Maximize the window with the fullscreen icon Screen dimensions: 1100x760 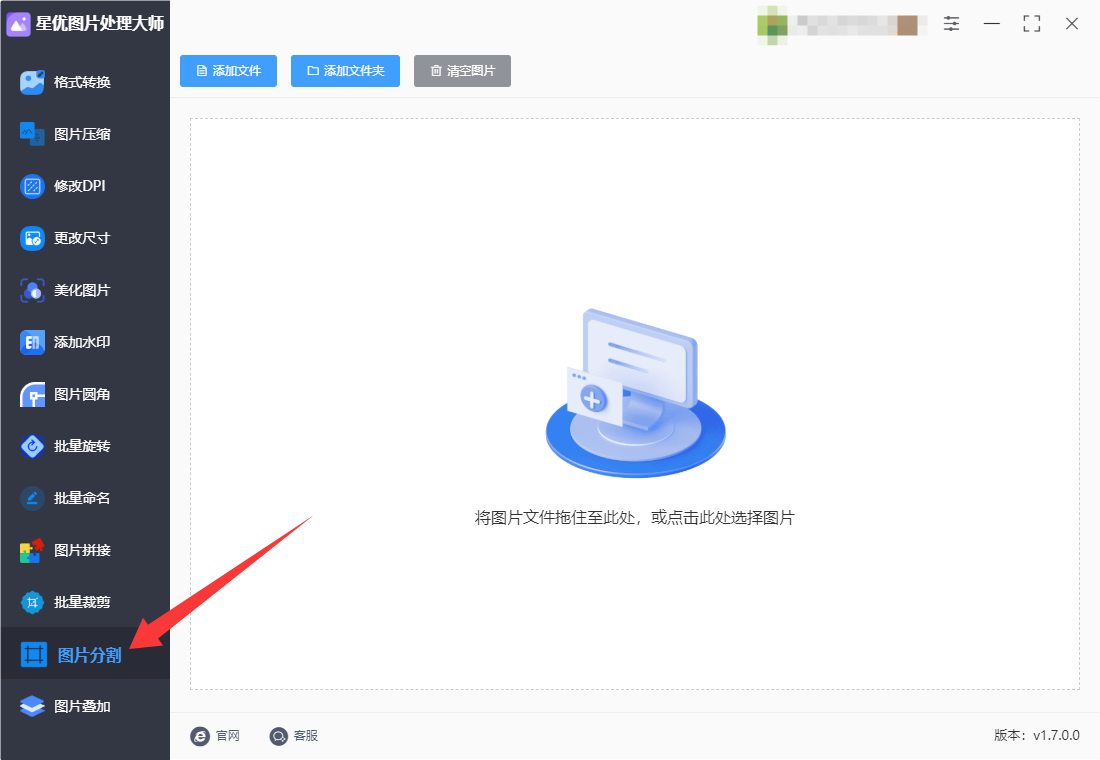point(1031,24)
